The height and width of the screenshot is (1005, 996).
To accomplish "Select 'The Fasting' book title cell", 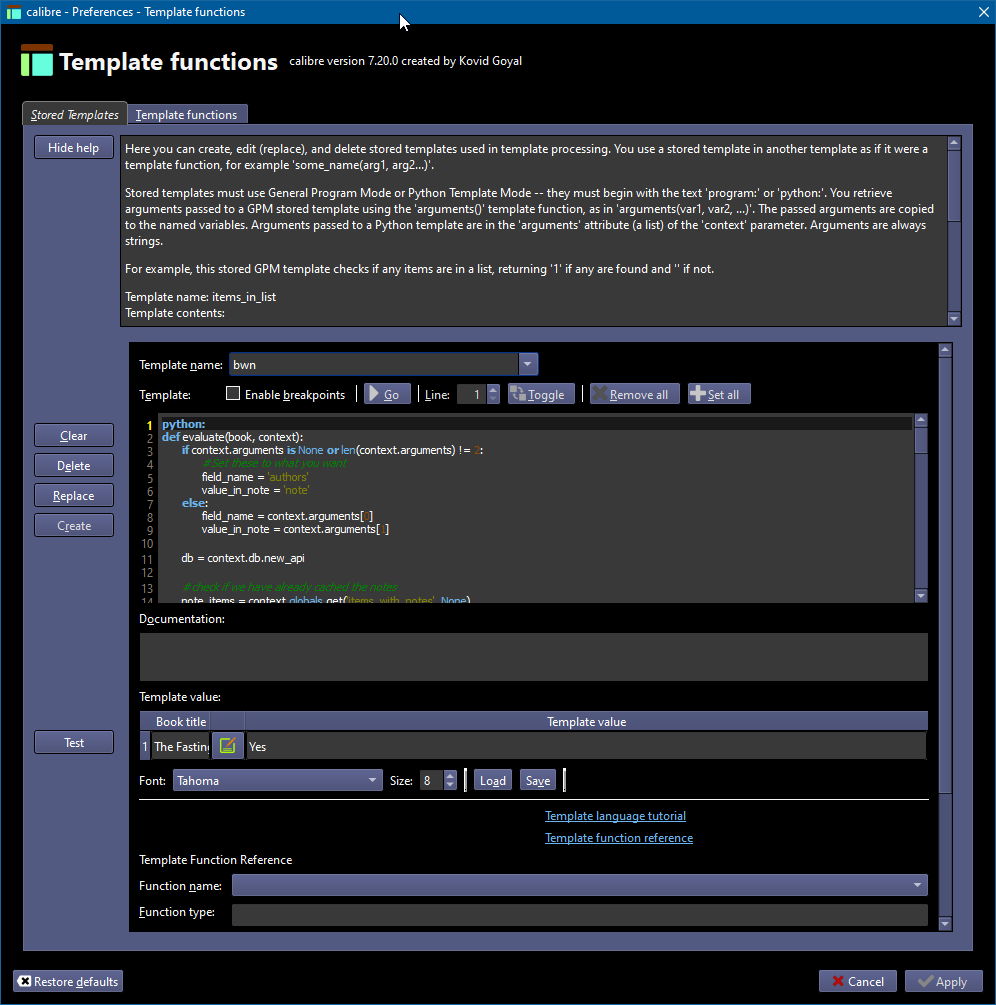I will (181, 746).
